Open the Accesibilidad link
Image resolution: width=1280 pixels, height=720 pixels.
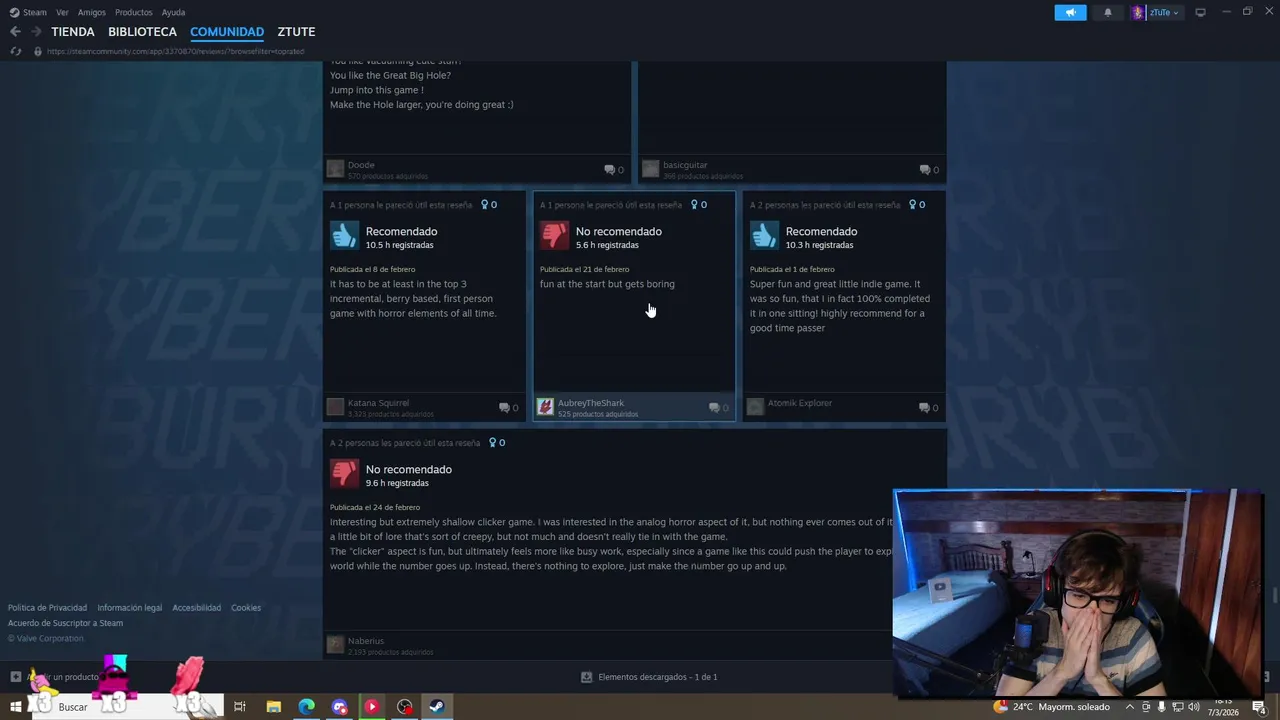(196, 608)
